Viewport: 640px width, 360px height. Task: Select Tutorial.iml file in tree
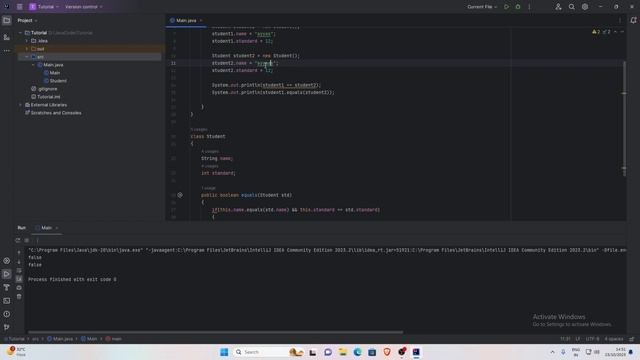point(49,97)
